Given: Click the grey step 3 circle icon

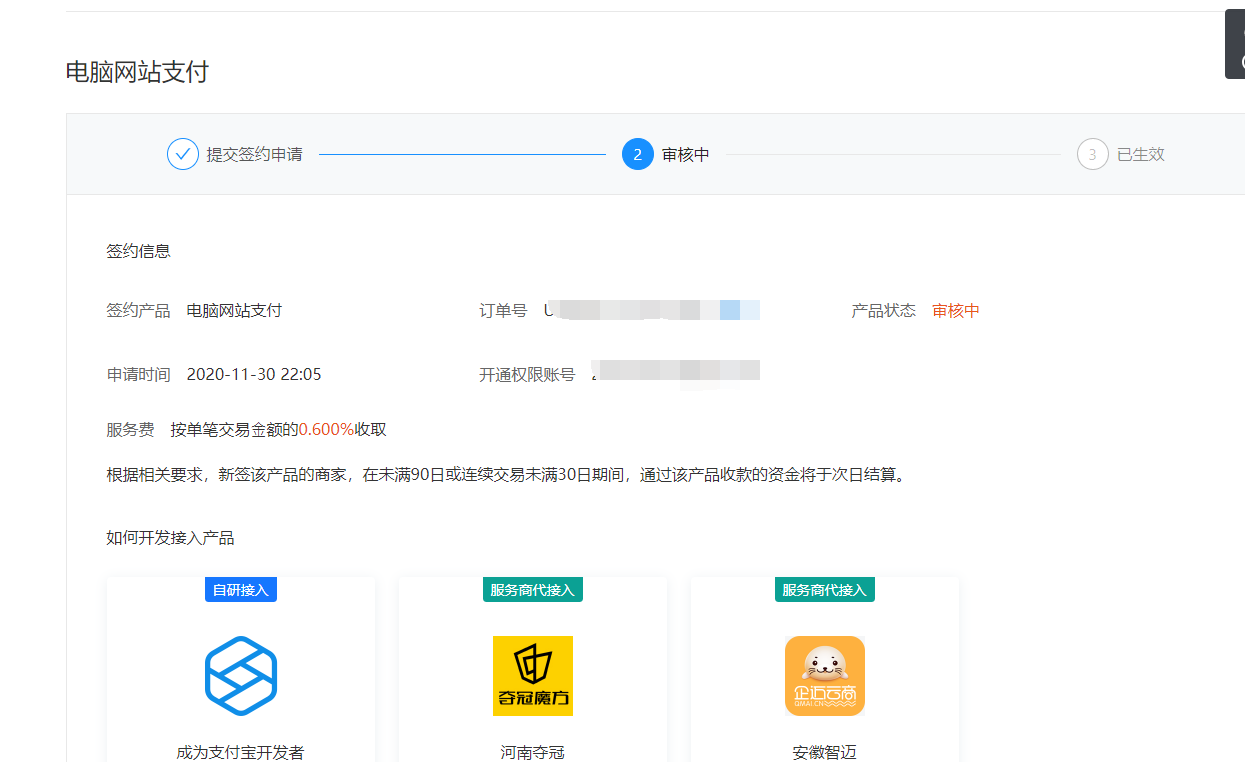Looking at the screenshot, I should click(x=1093, y=154).
